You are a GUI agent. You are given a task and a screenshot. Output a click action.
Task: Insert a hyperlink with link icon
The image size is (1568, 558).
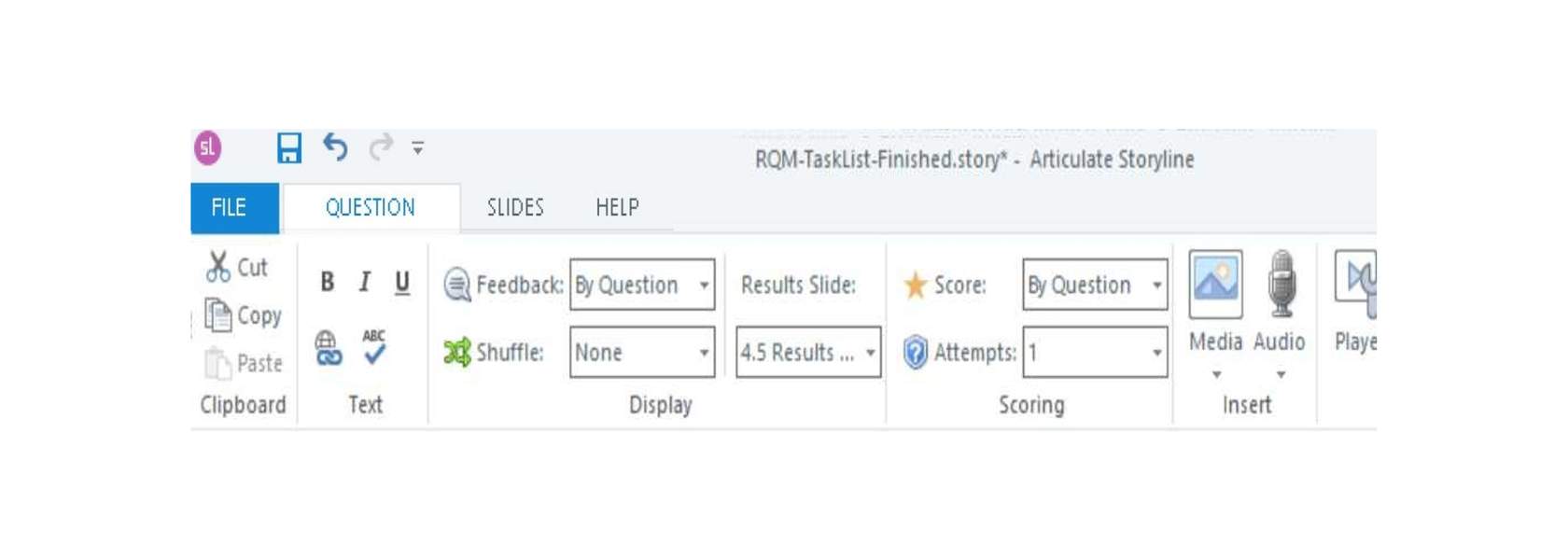click(329, 348)
